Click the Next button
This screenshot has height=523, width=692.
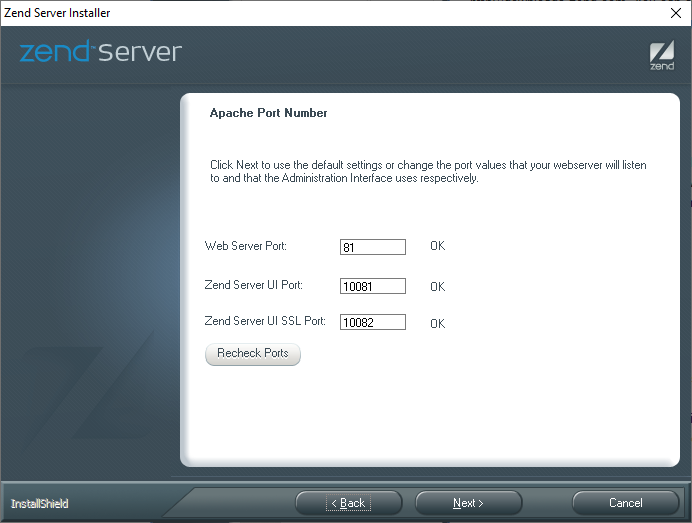point(468,503)
